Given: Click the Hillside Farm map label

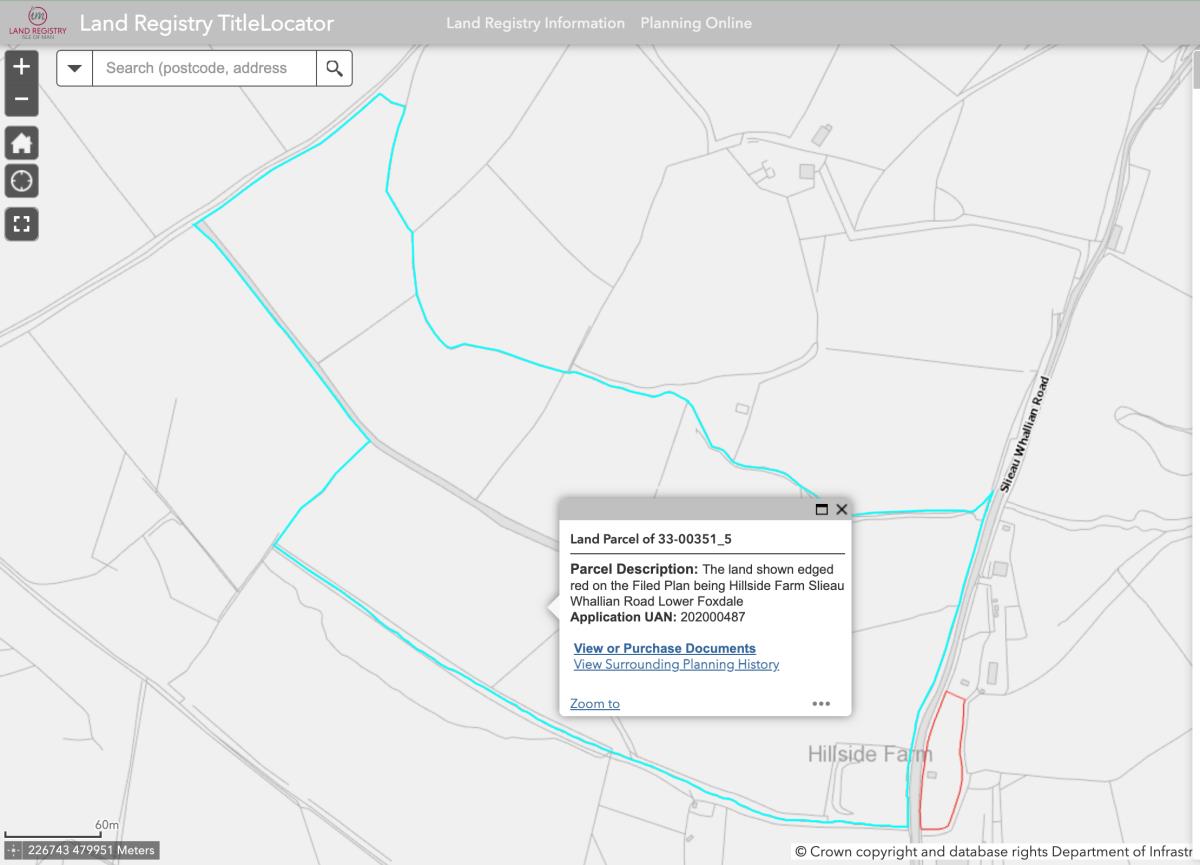Looking at the screenshot, I should click(x=870, y=754).
